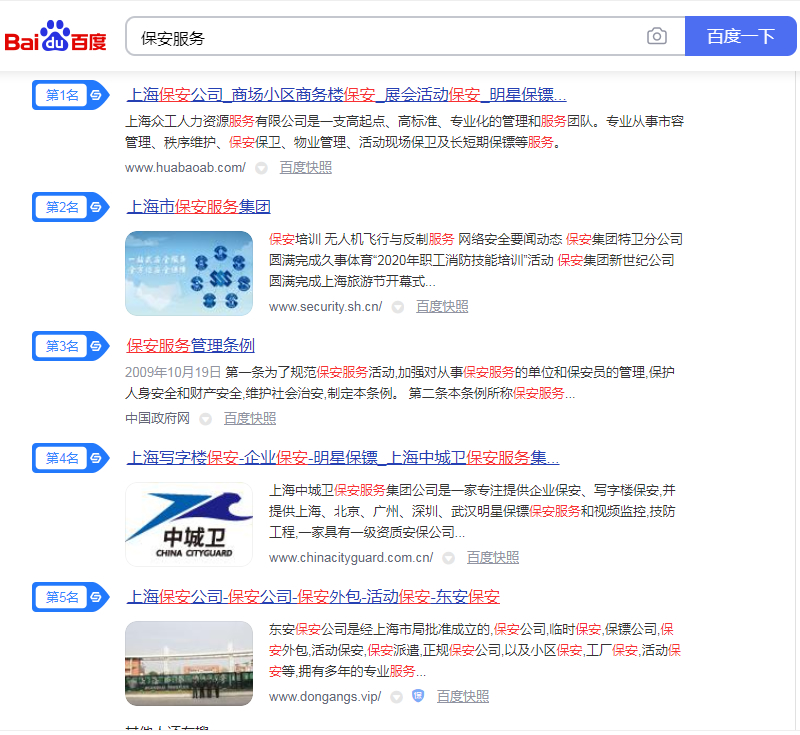Expand dropdown arrow next to 中国政府网
The image size is (800, 735).
tap(206, 420)
